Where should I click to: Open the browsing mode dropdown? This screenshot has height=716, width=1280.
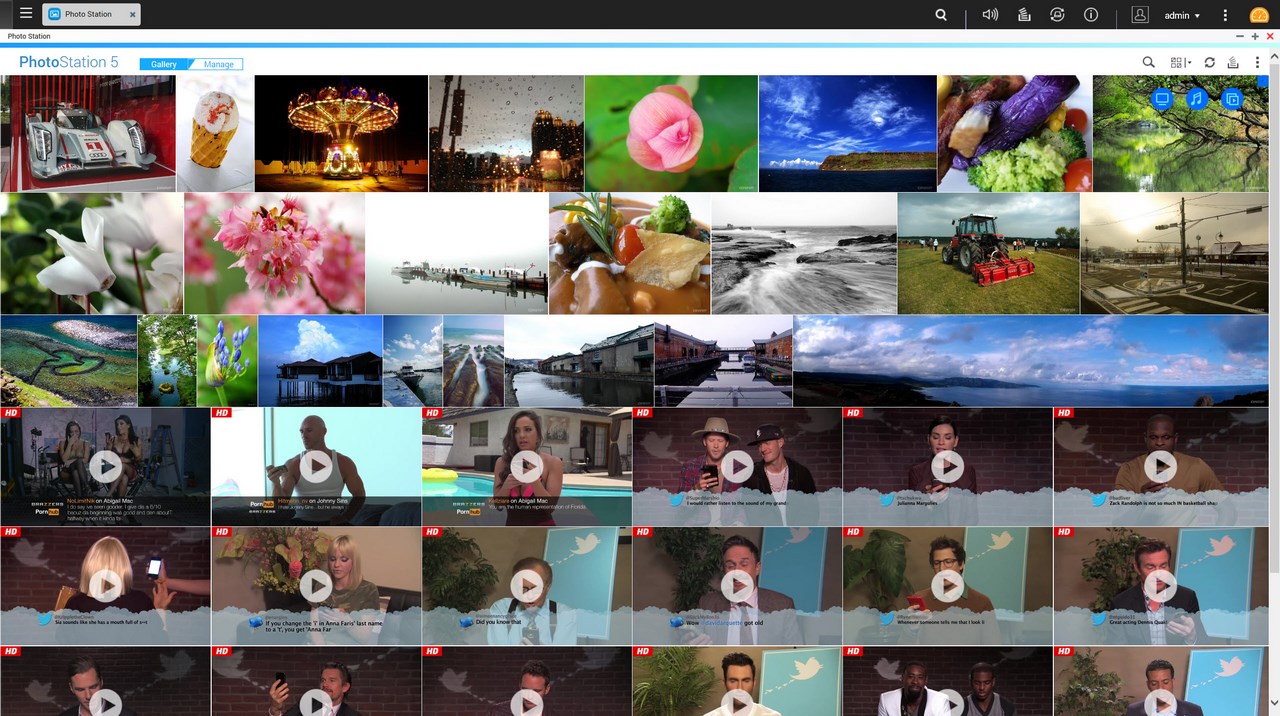(x=1181, y=63)
